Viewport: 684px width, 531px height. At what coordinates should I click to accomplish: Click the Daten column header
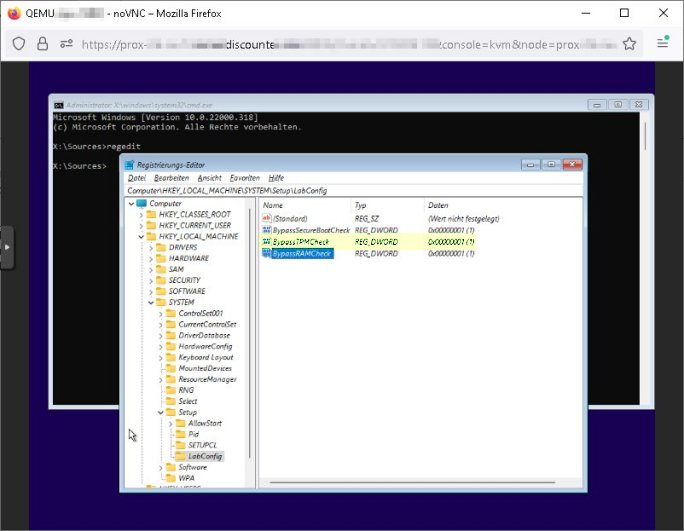438,205
